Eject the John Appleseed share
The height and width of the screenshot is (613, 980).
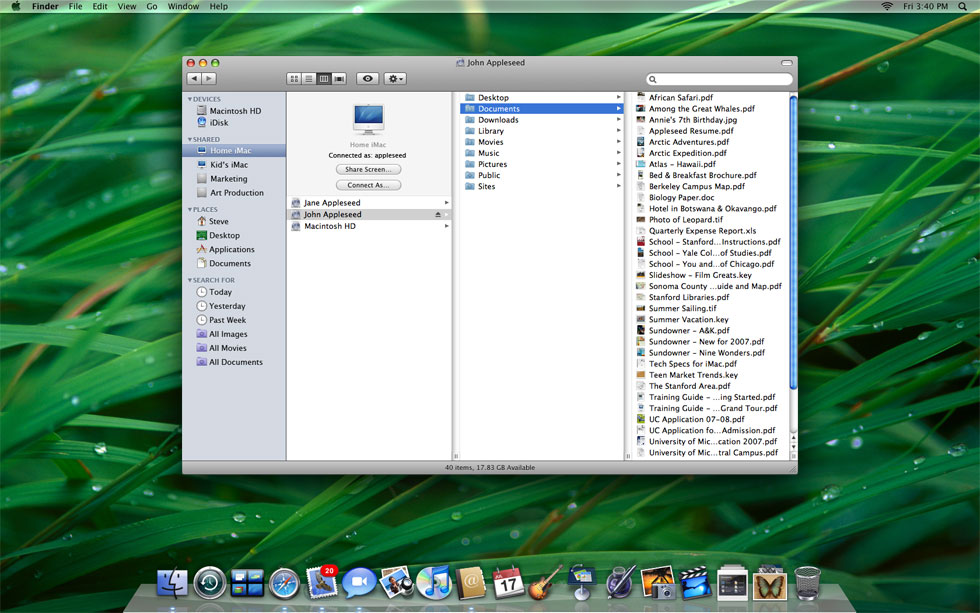438,214
